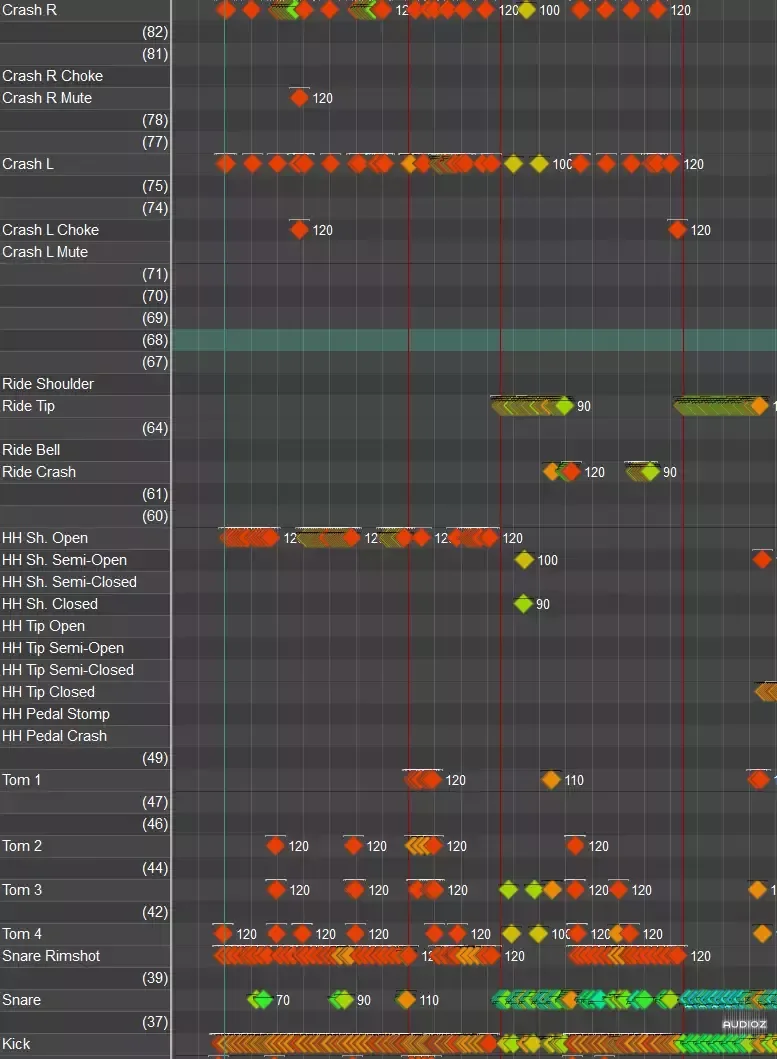Click the unnamed (75) note row label
Image resolution: width=777 pixels, height=1059 pixels.
[155, 186]
